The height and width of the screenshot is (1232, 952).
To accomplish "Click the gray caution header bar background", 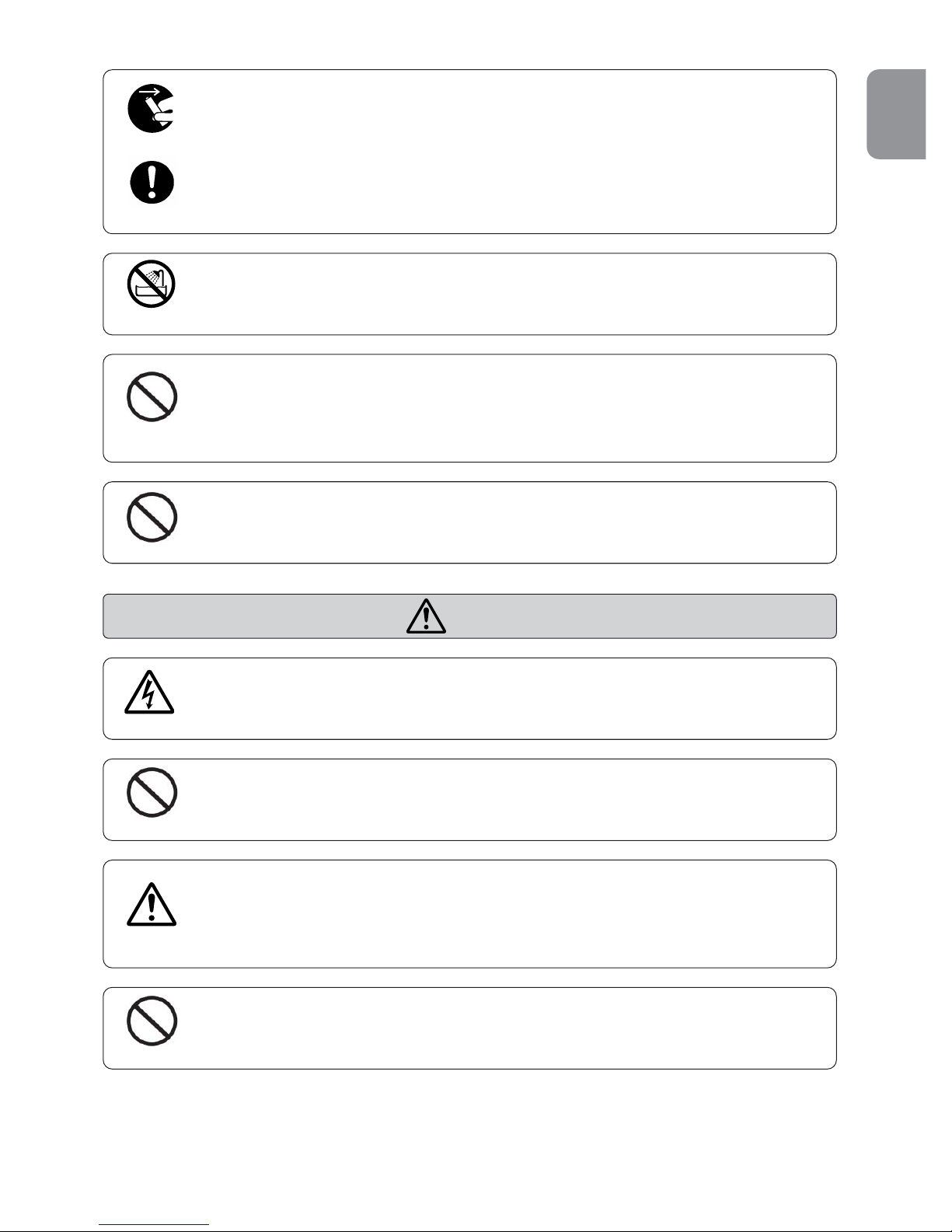I will pyautogui.click(x=622, y=616).
